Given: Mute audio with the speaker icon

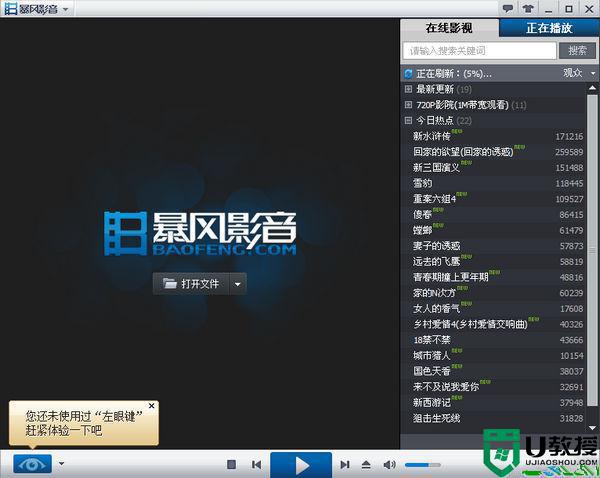Looking at the screenshot, I should click(x=389, y=465).
